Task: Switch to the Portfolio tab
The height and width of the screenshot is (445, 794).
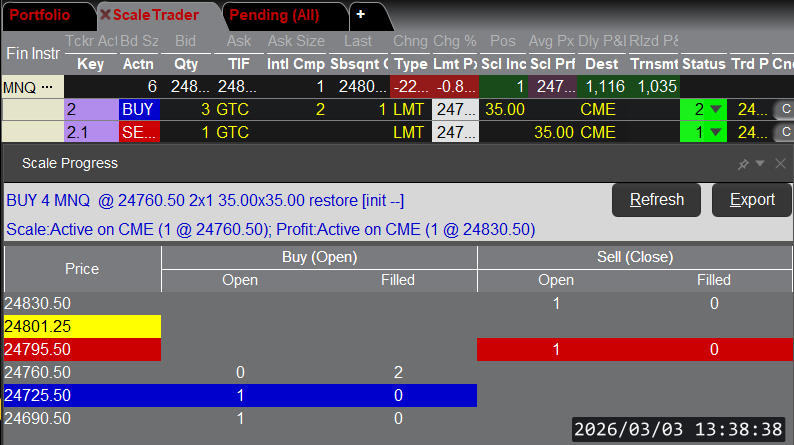Action: tap(47, 15)
